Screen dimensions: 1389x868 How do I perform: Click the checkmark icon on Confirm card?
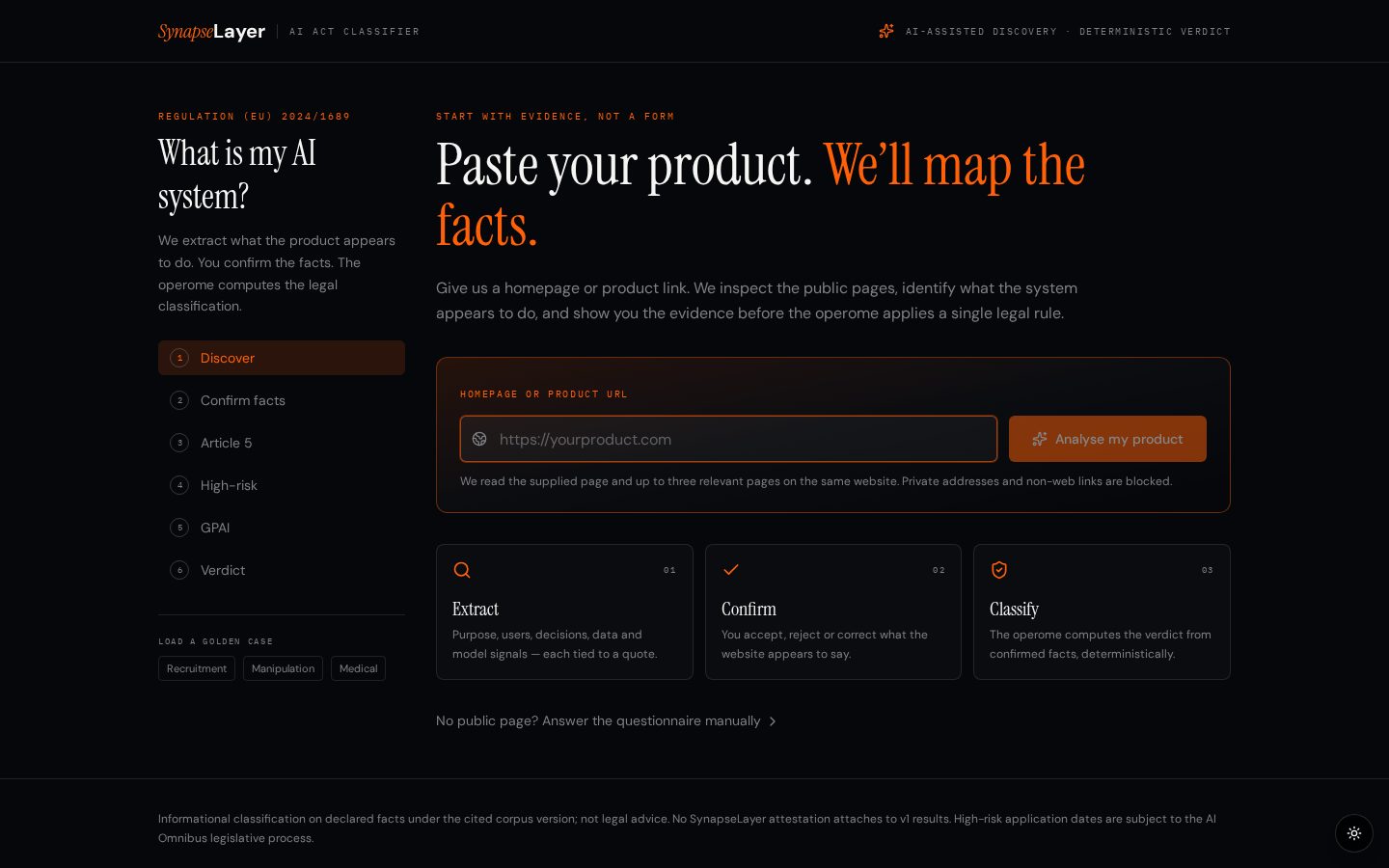pos(731,570)
